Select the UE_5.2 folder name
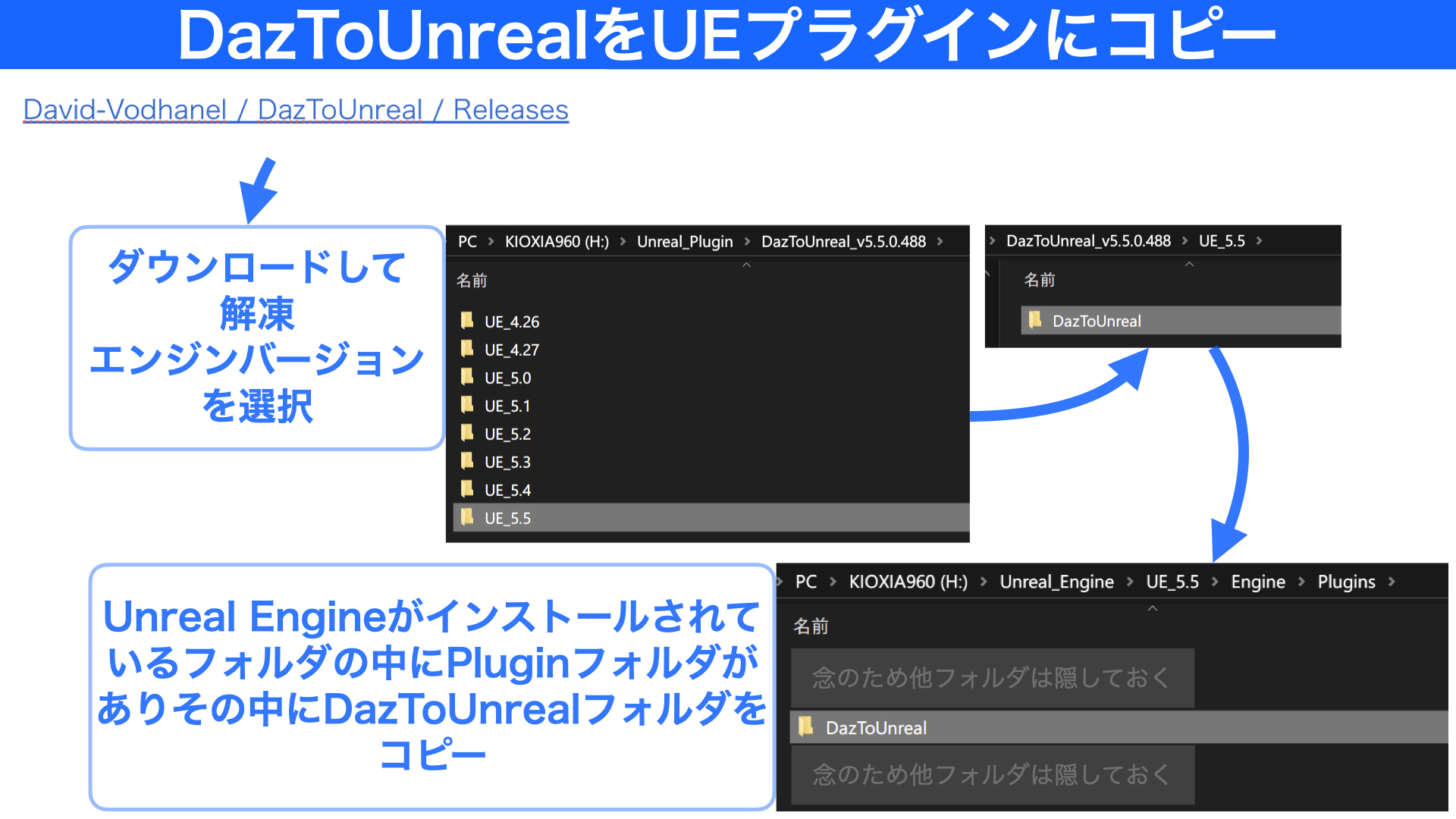 (x=508, y=434)
